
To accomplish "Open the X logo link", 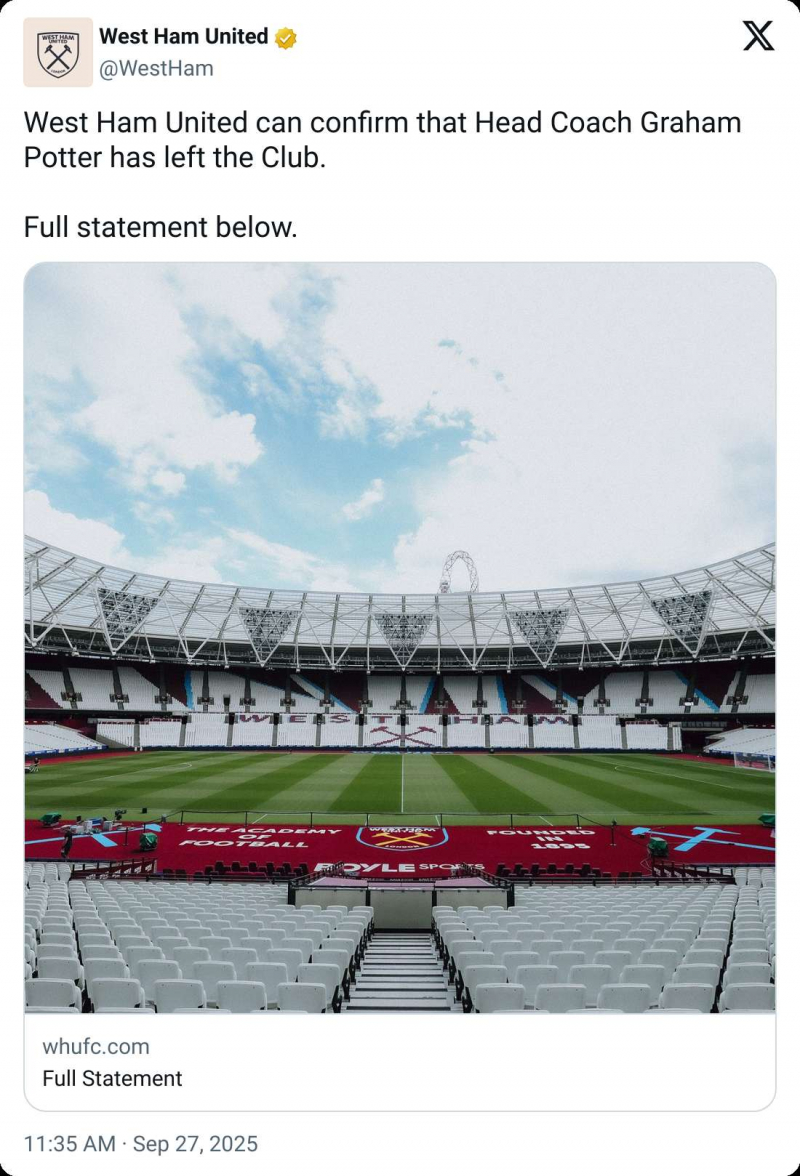I will pos(758,37).
